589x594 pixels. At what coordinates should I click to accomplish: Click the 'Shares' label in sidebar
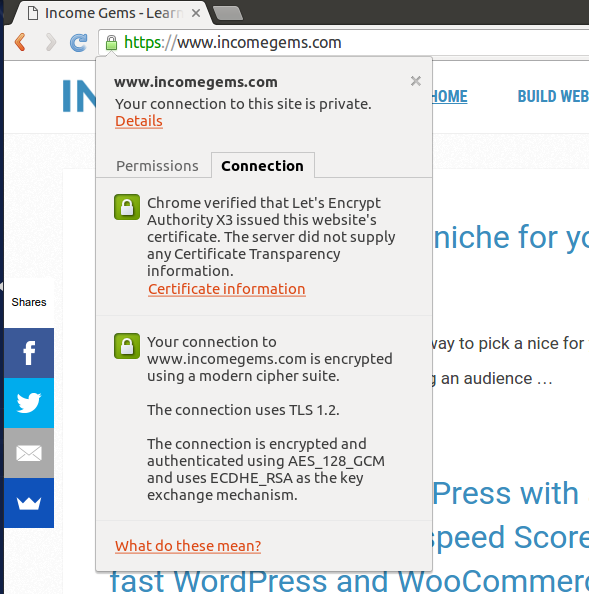click(29, 302)
